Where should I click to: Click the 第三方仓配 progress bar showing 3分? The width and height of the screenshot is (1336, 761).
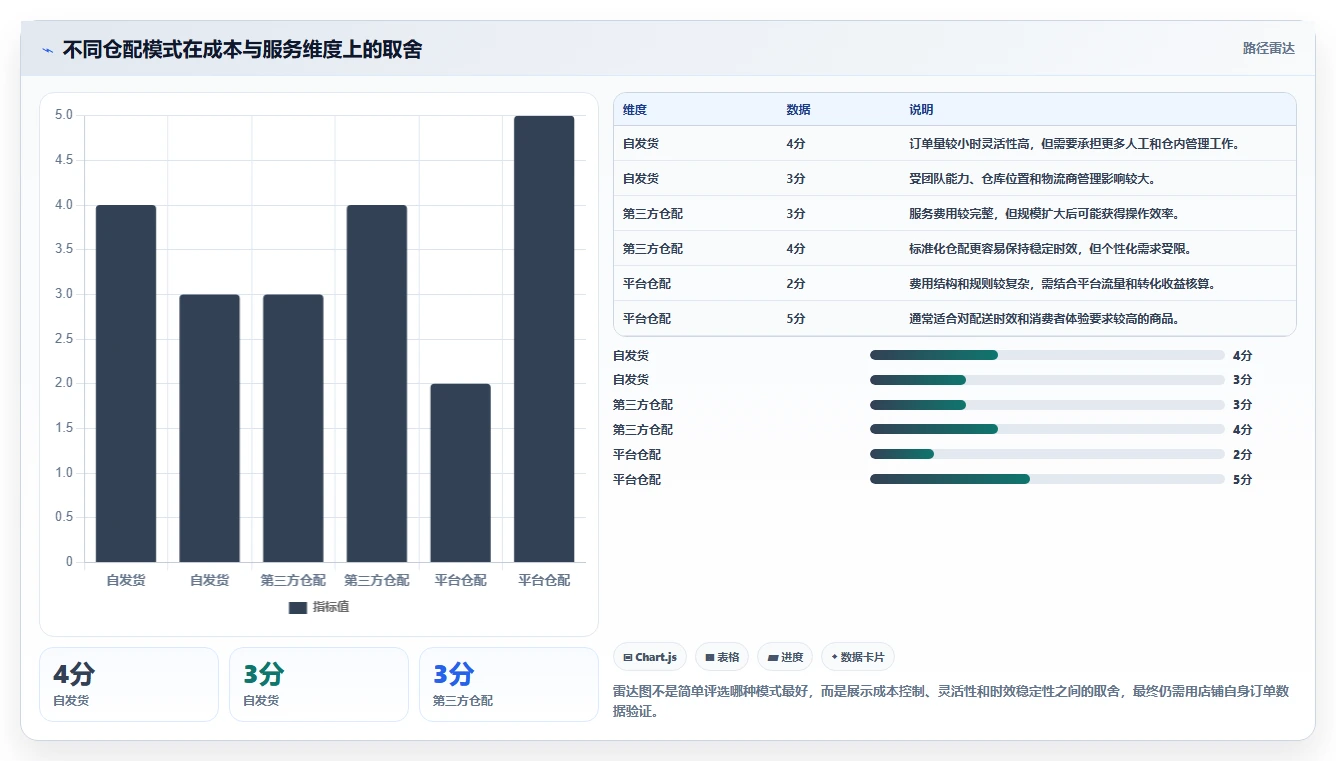pos(1047,405)
